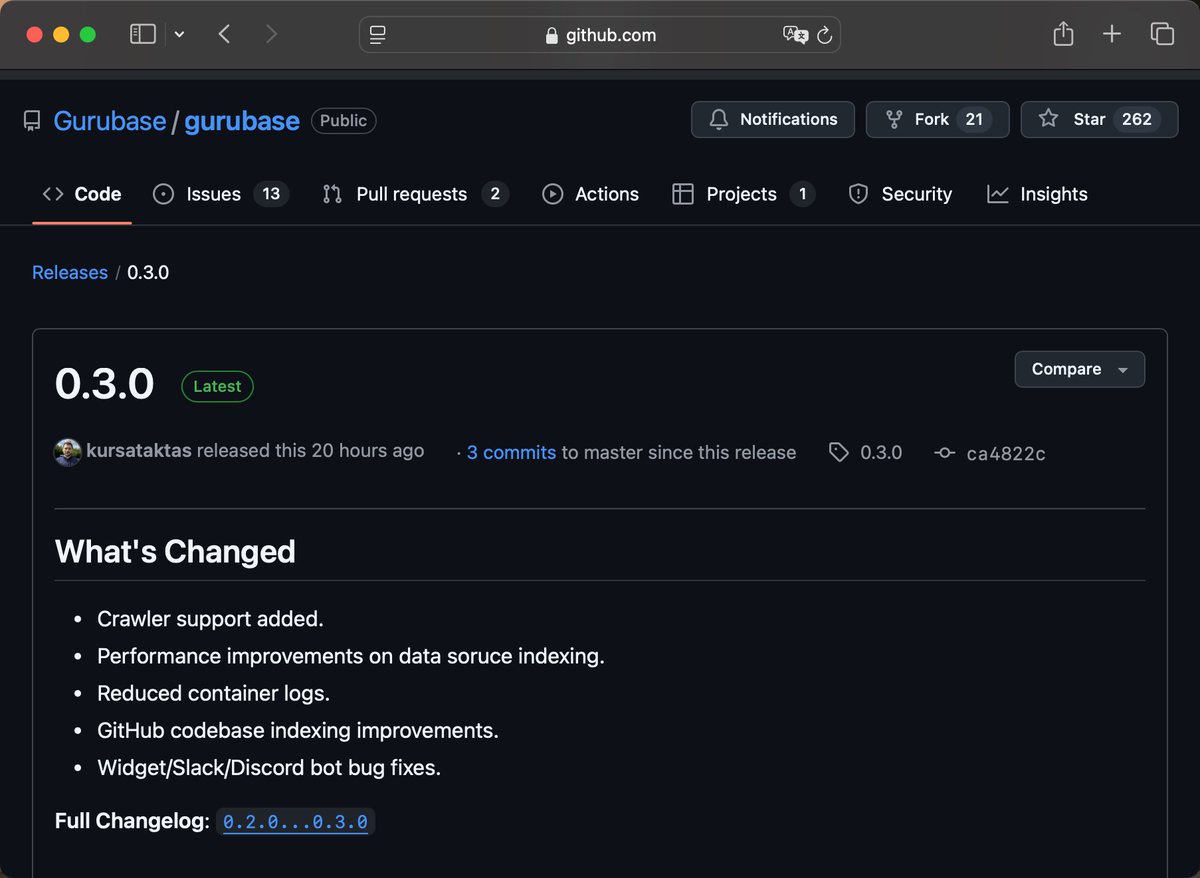Click the repository book icon
The height and width of the screenshot is (878, 1200).
click(32, 121)
